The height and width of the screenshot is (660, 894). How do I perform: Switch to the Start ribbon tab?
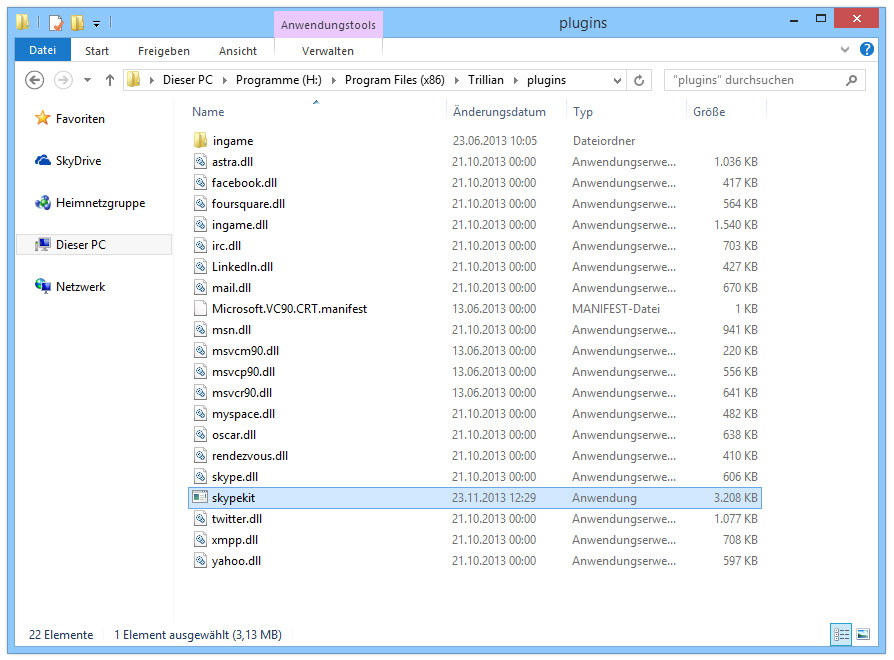coord(97,51)
